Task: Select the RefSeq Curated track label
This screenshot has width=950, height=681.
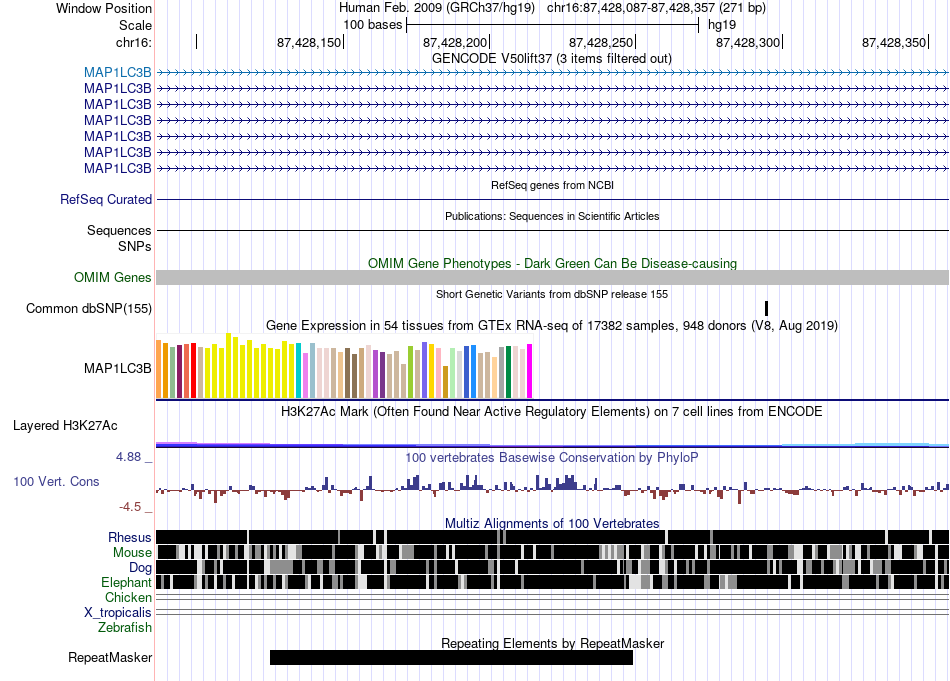Action: tap(106, 199)
